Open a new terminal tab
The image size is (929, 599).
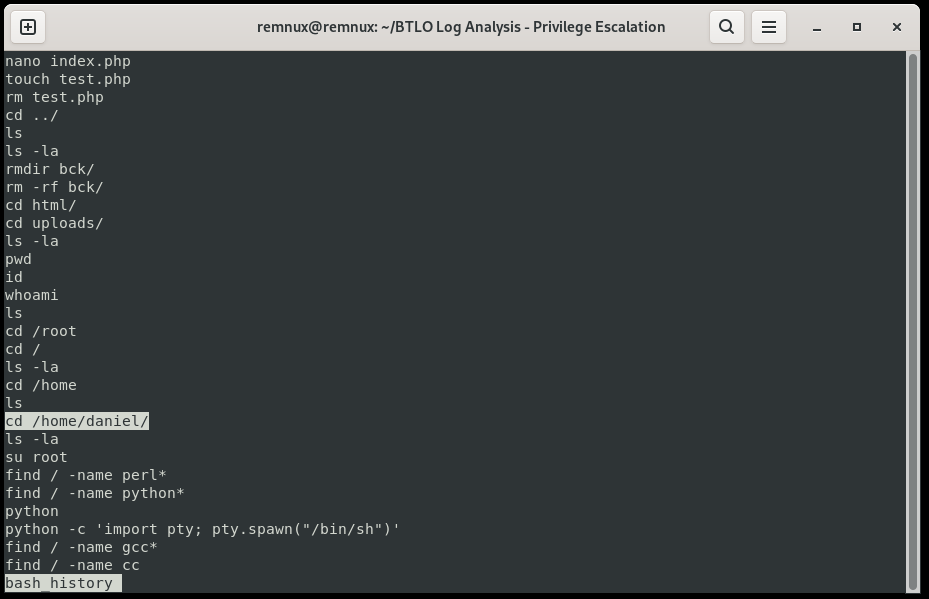[x=28, y=27]
